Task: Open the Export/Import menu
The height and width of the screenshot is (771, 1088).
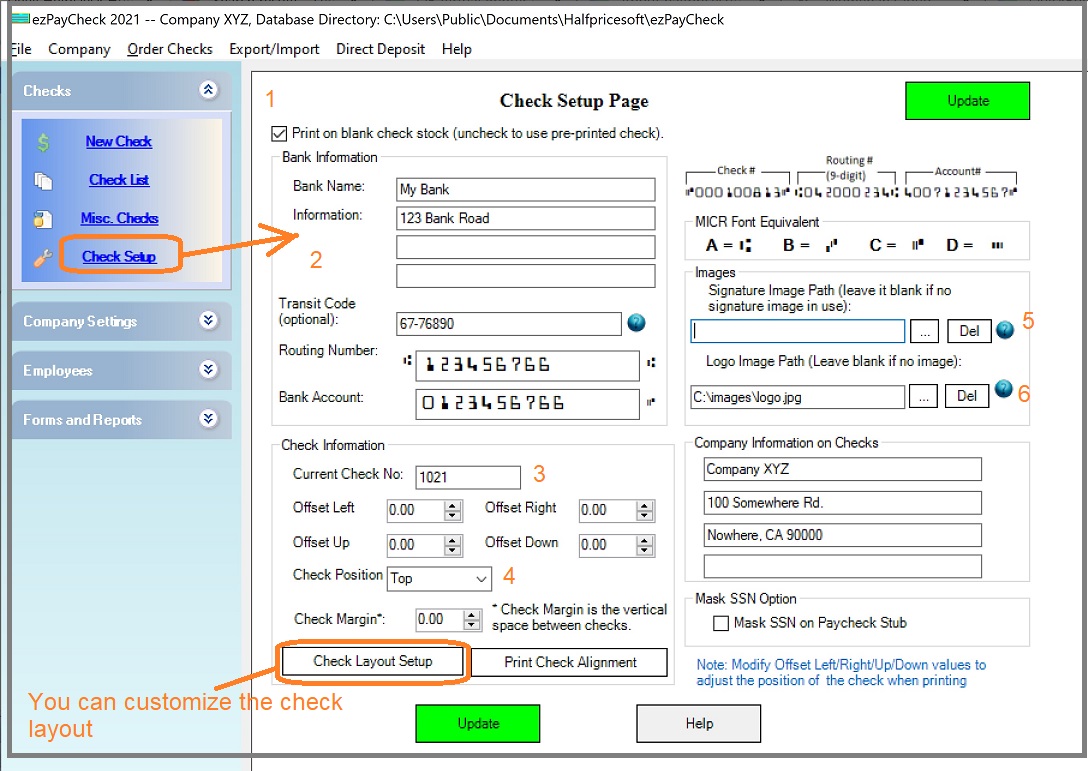Action: coord(274,49)
